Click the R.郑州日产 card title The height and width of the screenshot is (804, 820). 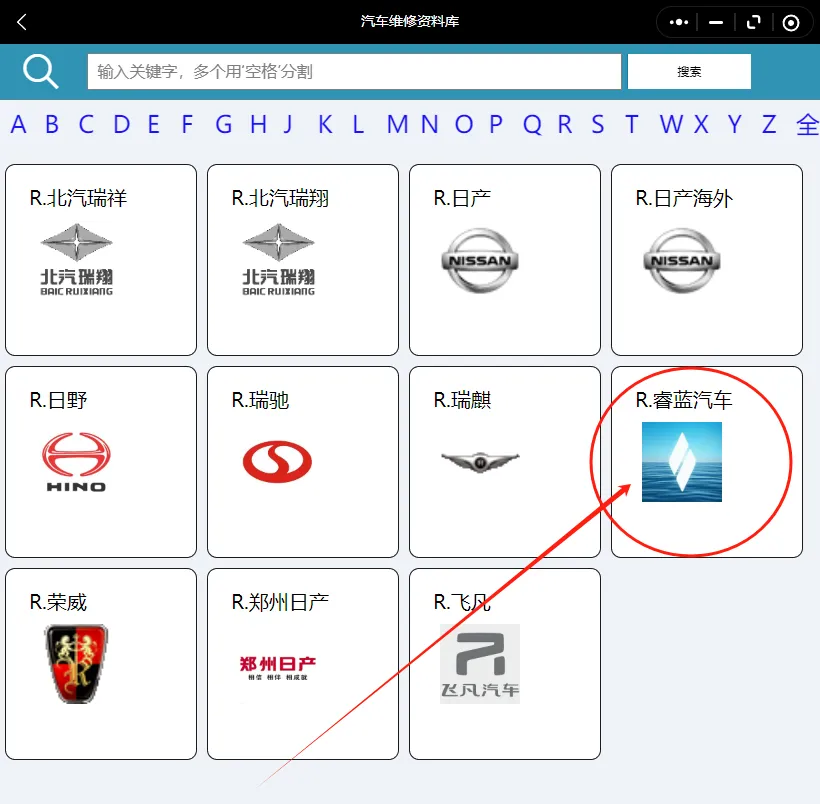point(280,603)
